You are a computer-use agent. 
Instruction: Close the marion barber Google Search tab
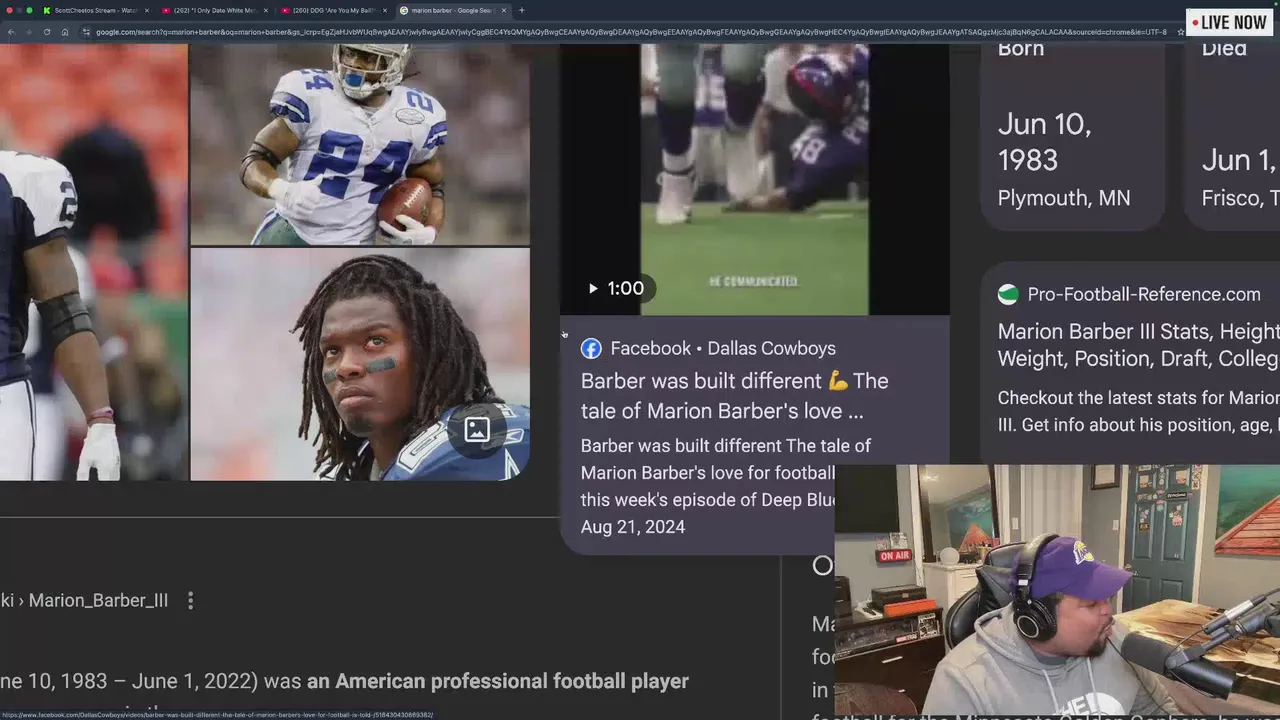coord(504,10)
